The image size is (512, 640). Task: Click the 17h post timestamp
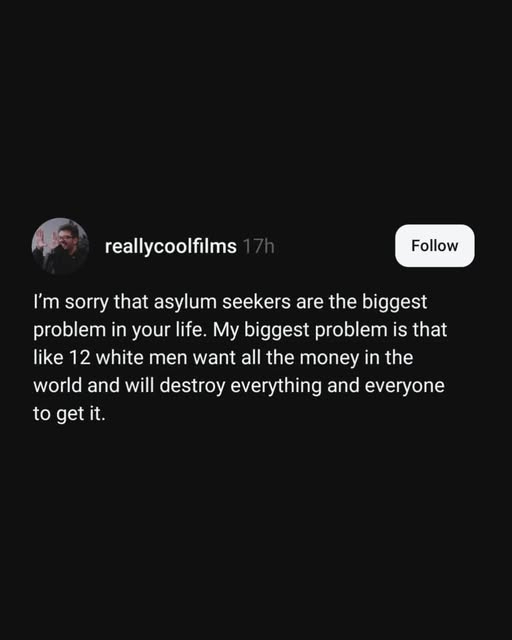[258, 246]
